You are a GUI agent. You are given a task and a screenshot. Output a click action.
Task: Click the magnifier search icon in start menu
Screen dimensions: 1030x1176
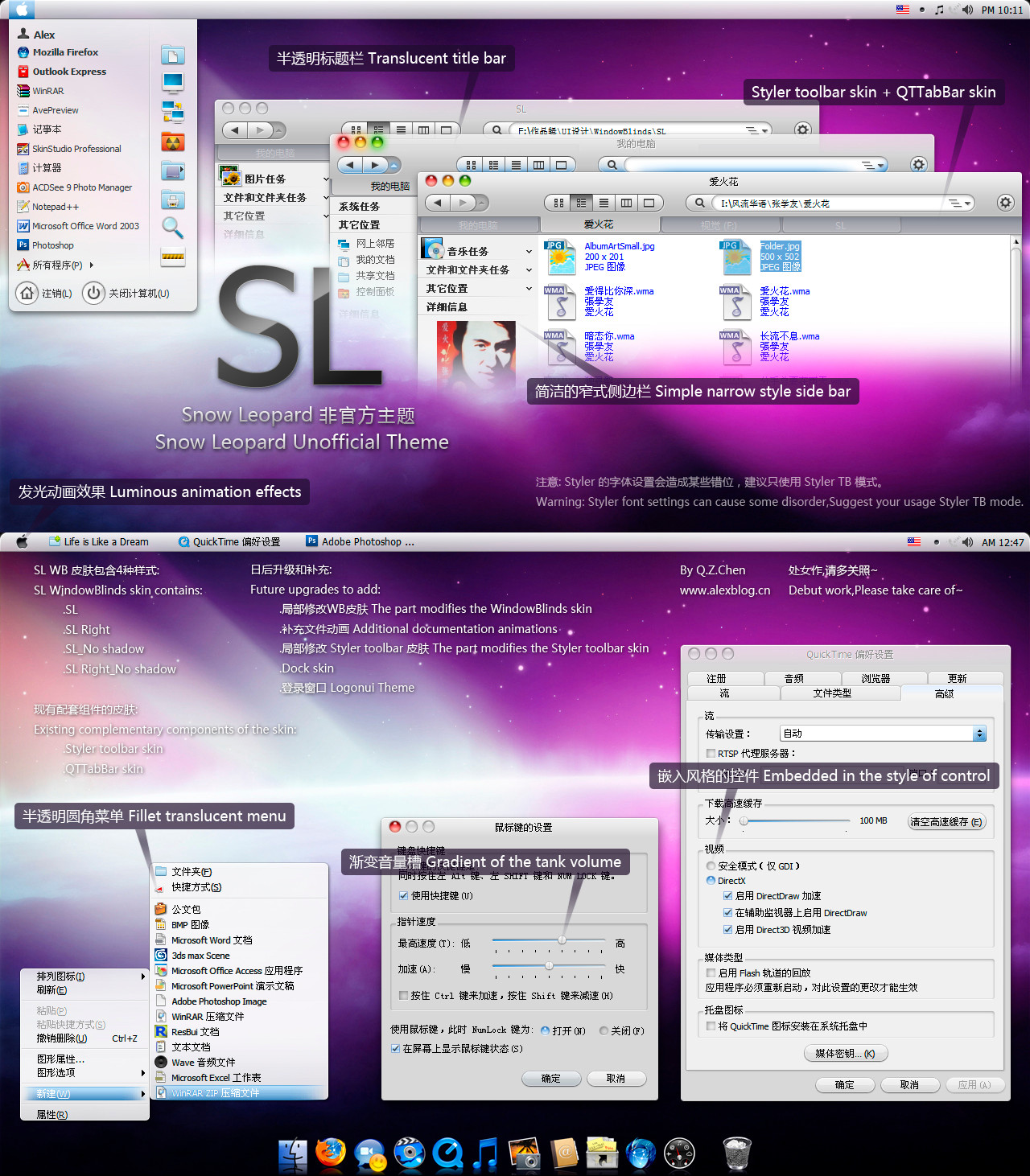(173, 228)
